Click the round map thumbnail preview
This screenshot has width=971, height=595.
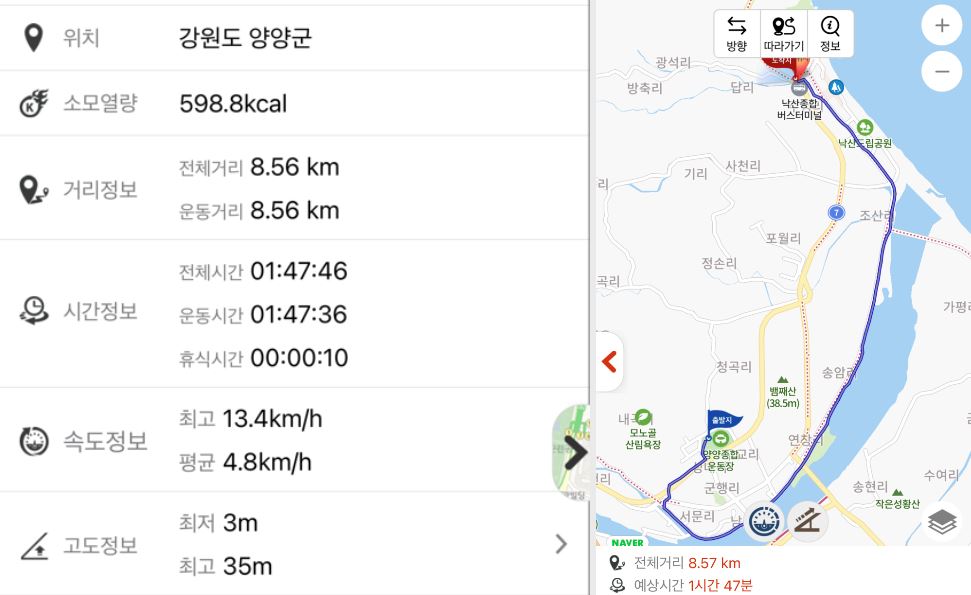click(569, 452)
